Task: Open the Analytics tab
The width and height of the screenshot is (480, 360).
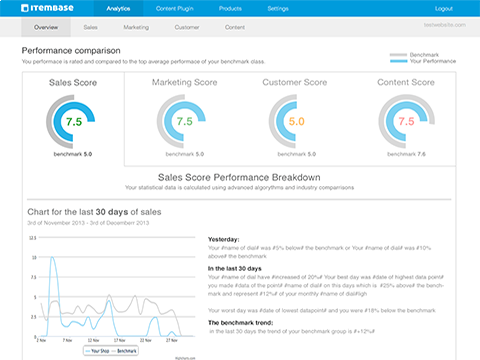Action: [x=118, y=8]
